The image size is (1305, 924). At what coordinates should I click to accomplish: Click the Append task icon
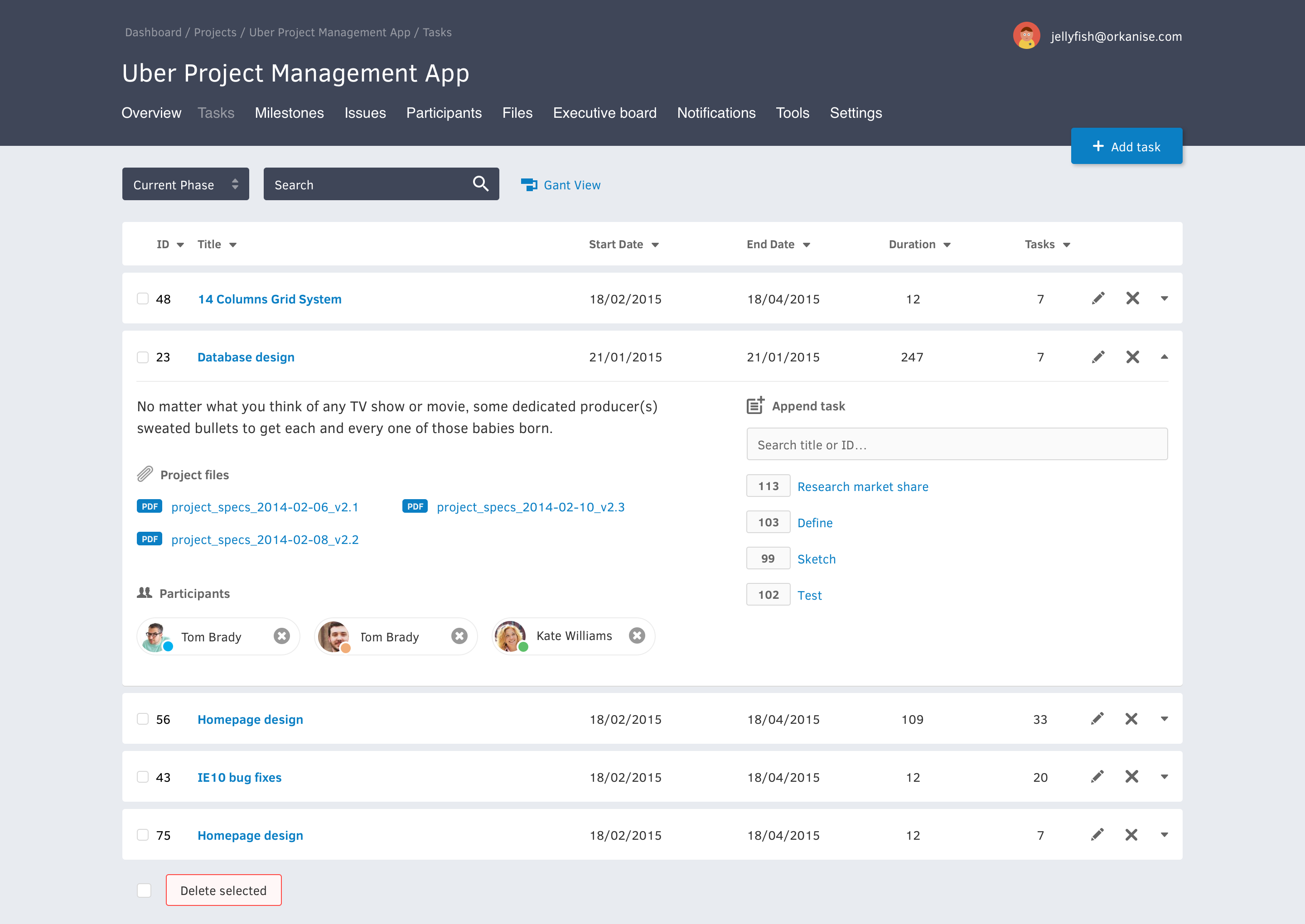point(755,405)
